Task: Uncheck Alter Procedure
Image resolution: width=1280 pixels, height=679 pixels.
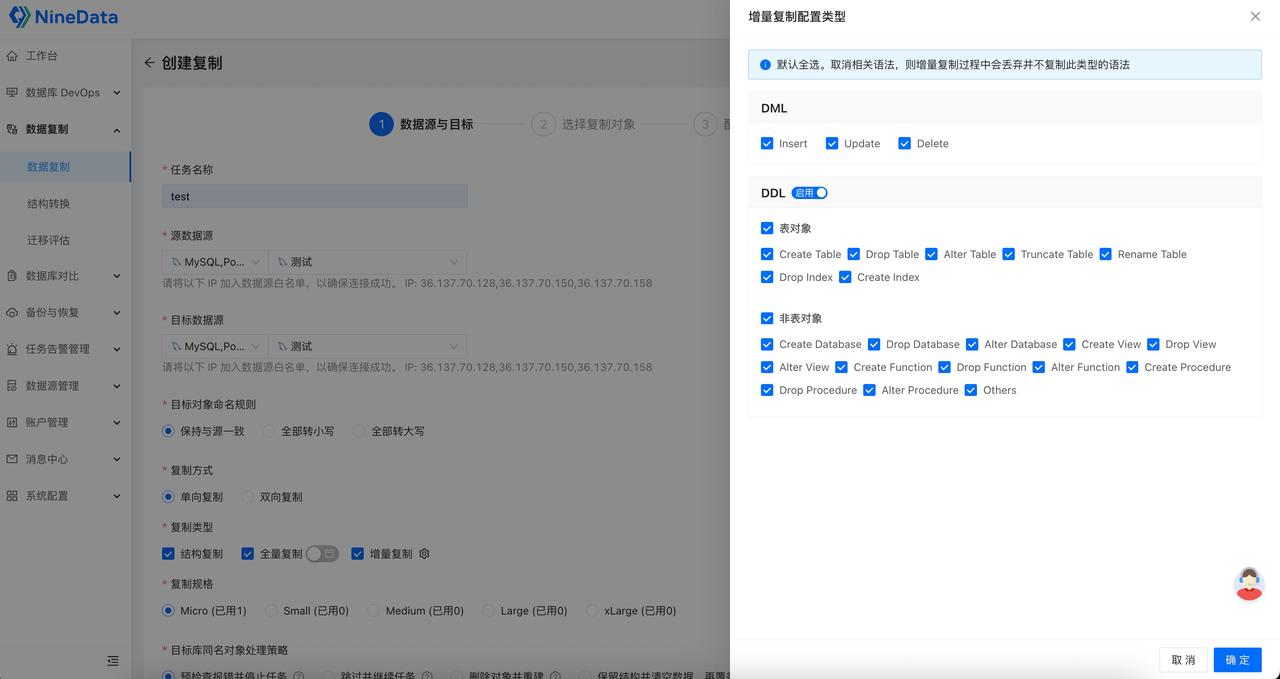Action: 869,390
